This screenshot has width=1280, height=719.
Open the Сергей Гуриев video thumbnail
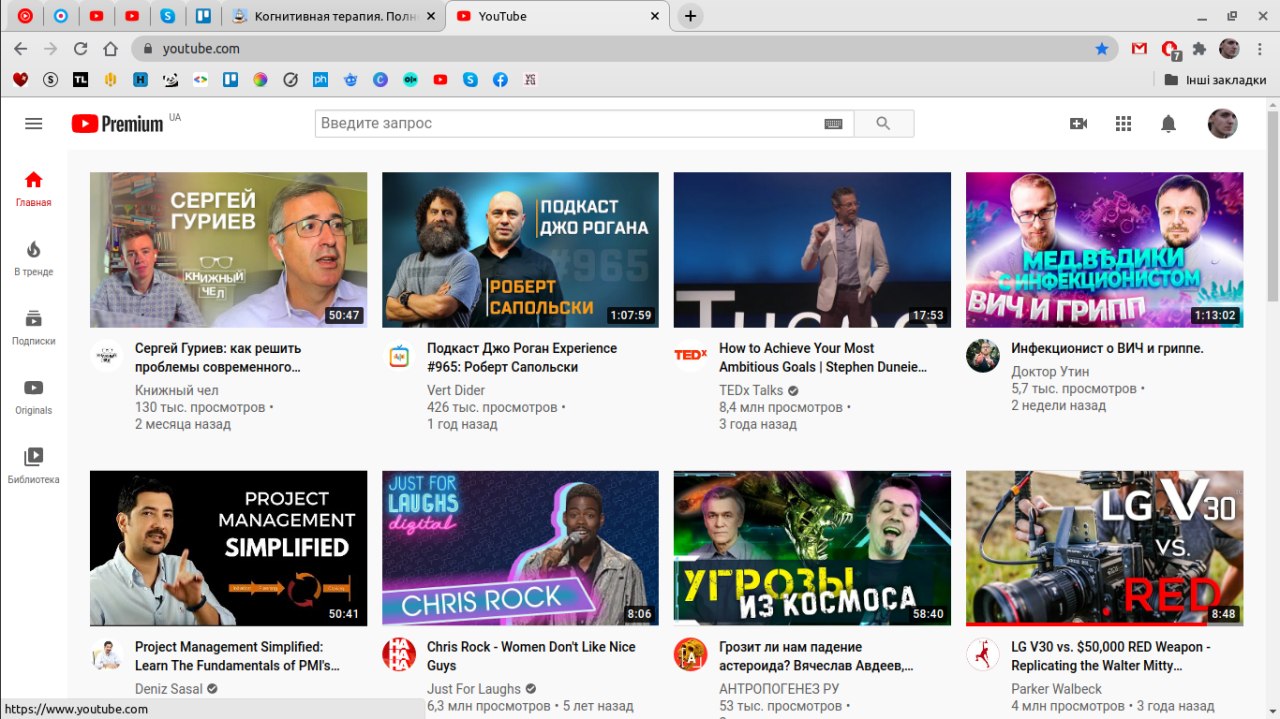pos(228,250)
